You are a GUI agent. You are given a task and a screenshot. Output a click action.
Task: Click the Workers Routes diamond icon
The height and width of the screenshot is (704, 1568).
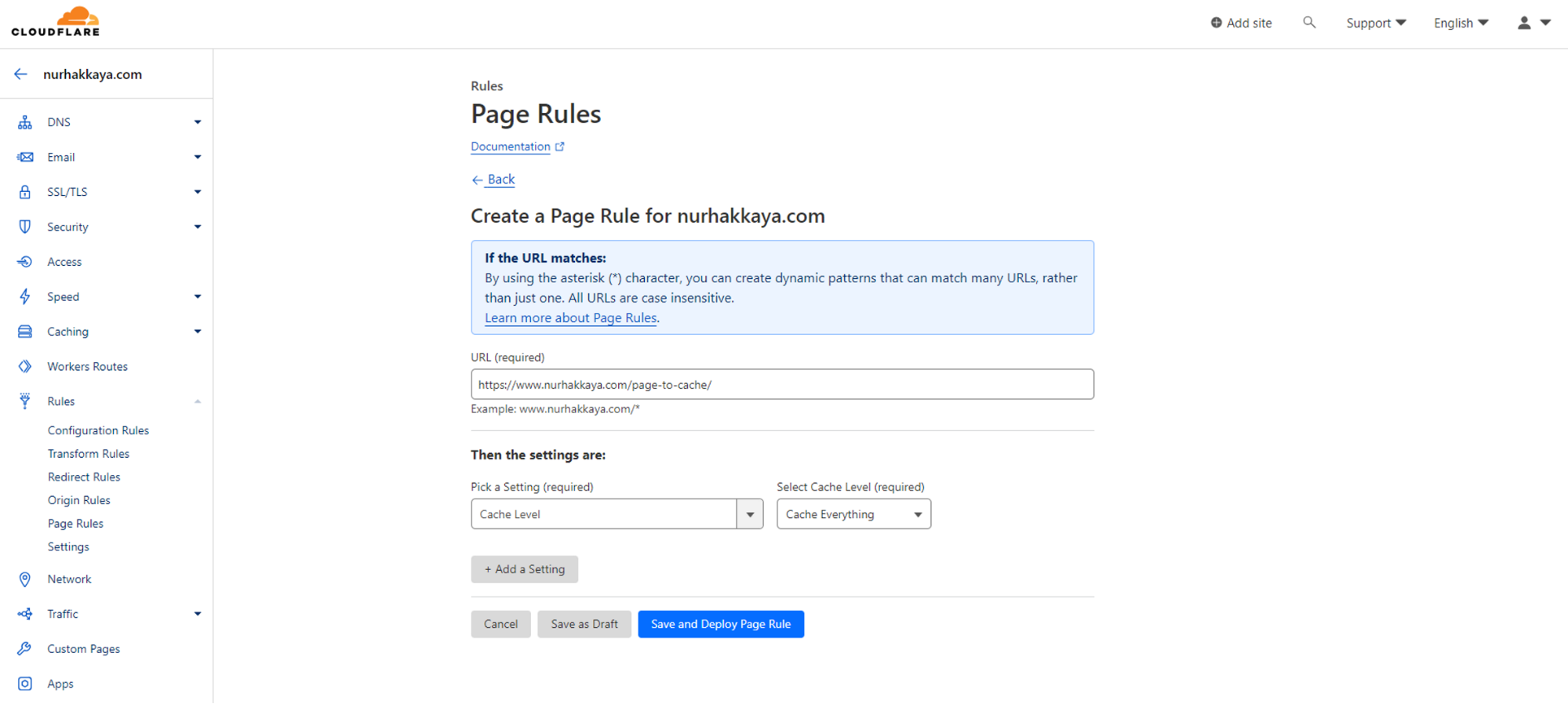point(25,366)
